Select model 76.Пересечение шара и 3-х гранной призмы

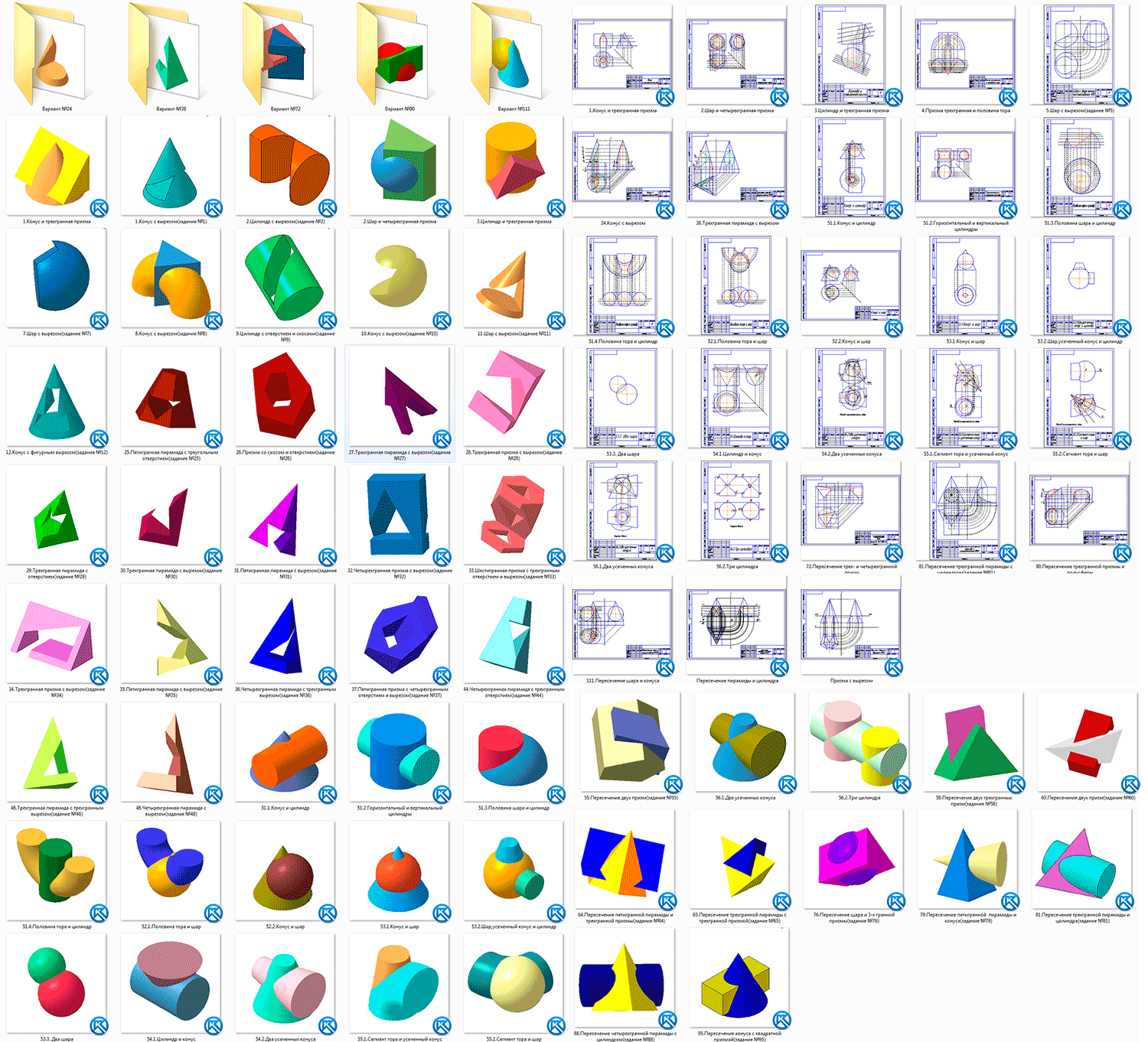(853, 860)
